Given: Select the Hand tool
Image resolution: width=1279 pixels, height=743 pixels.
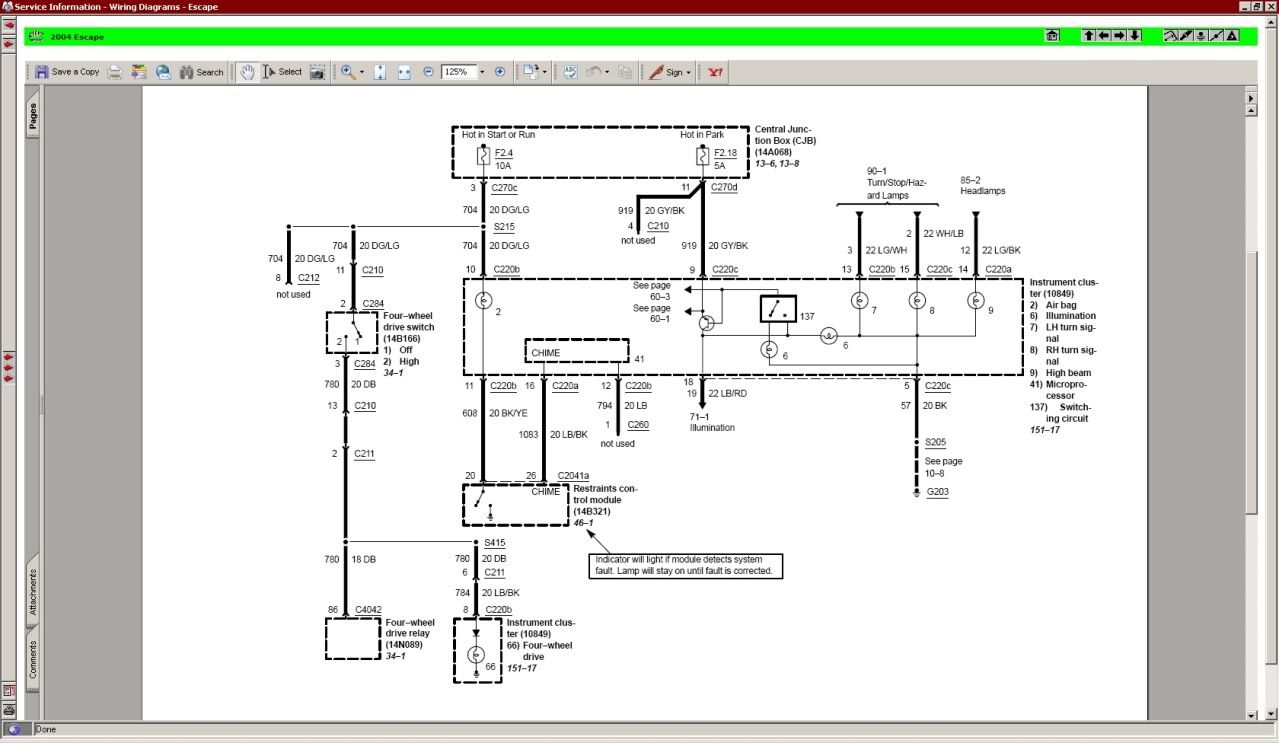Looking at the screenshot, I should (247, 72).
